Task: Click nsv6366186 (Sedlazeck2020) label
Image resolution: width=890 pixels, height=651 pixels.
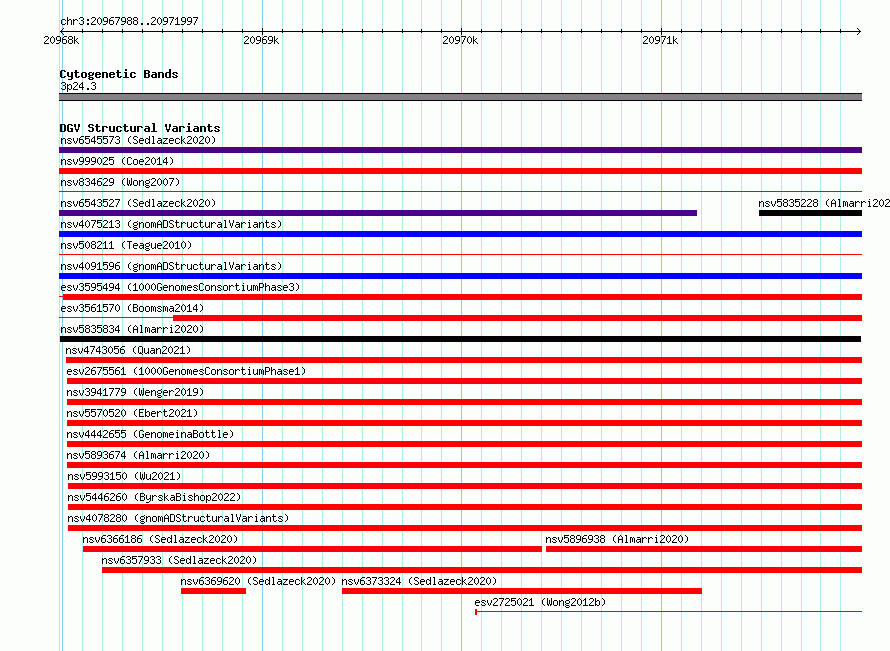Action: tap(160, 539)
